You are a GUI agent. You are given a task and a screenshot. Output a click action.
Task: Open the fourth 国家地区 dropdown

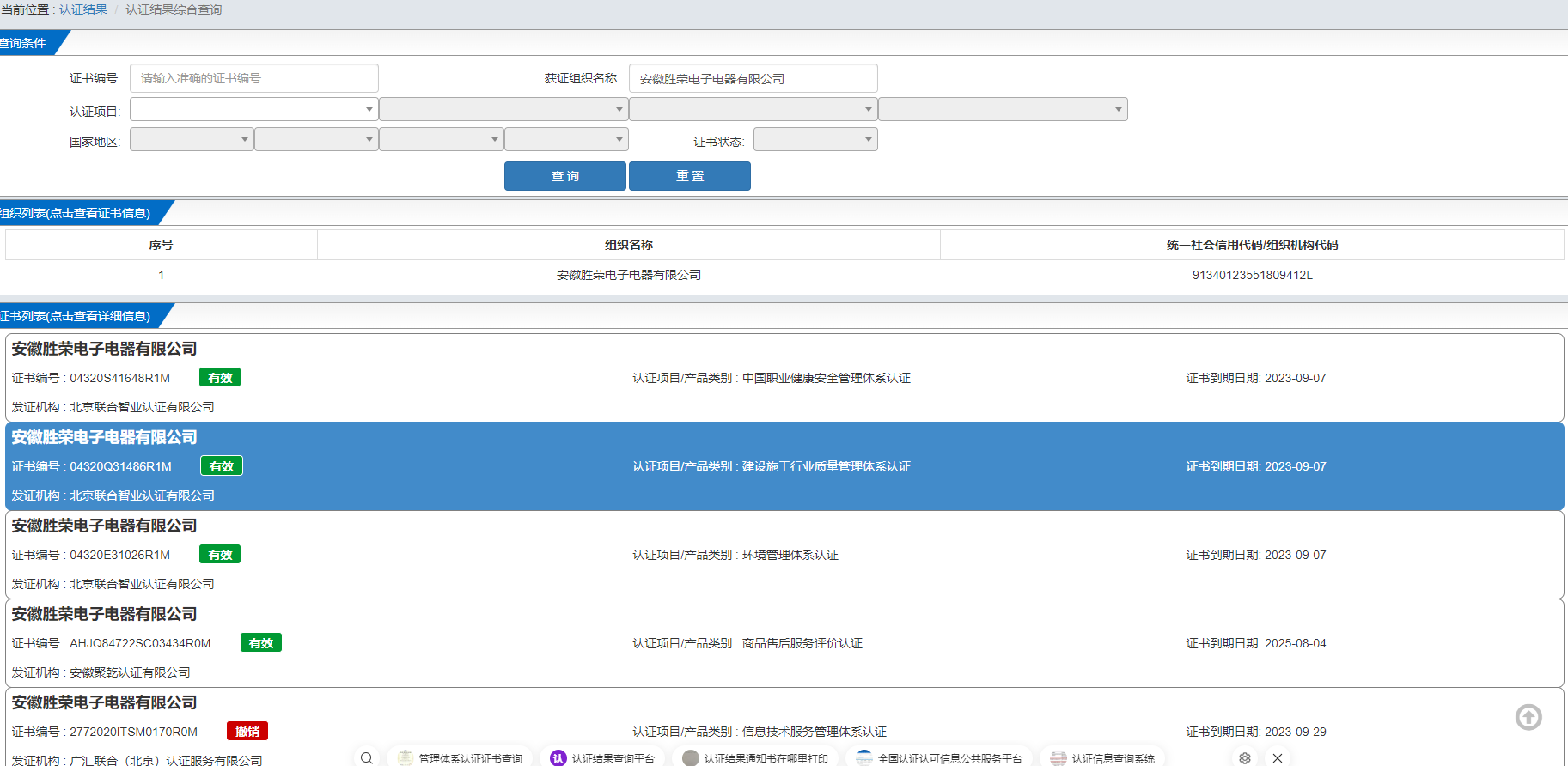click(566, 139)
